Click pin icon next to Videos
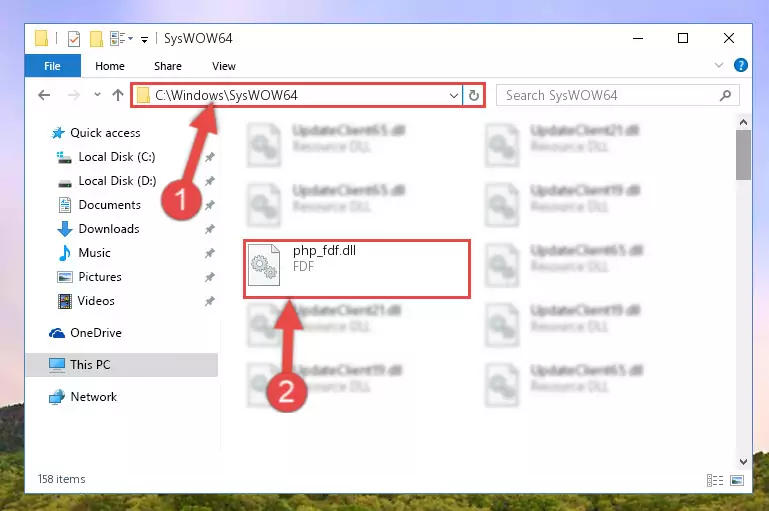This screenshot has height=511, width=769. [209, 301]
